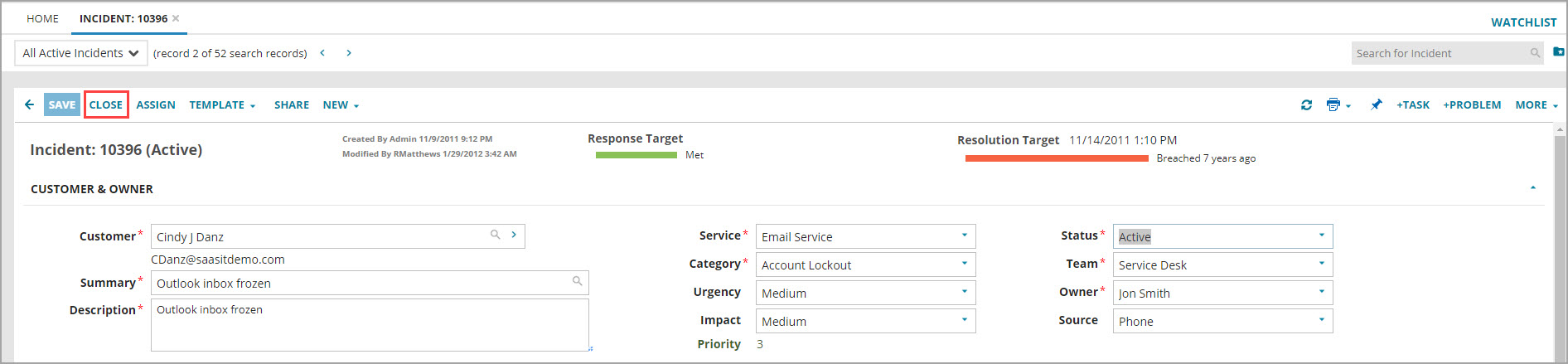Open the Status dropdown showing Active

(1222, 237)
